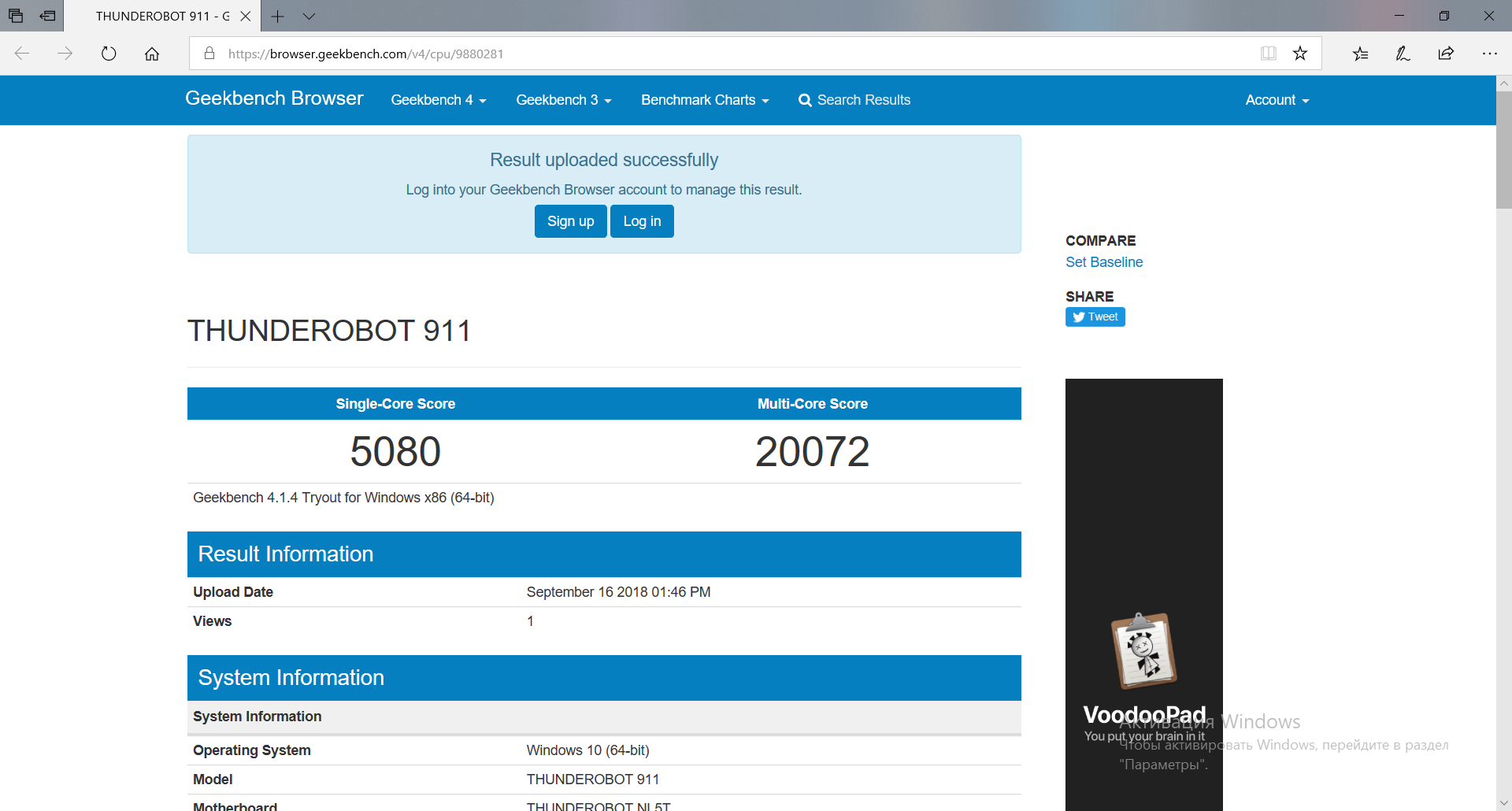The width and height of the screenshot is (1512, 811).
Task: Close the THUNDEROBOT 911 tab
Action: click(x=246, y=16)
